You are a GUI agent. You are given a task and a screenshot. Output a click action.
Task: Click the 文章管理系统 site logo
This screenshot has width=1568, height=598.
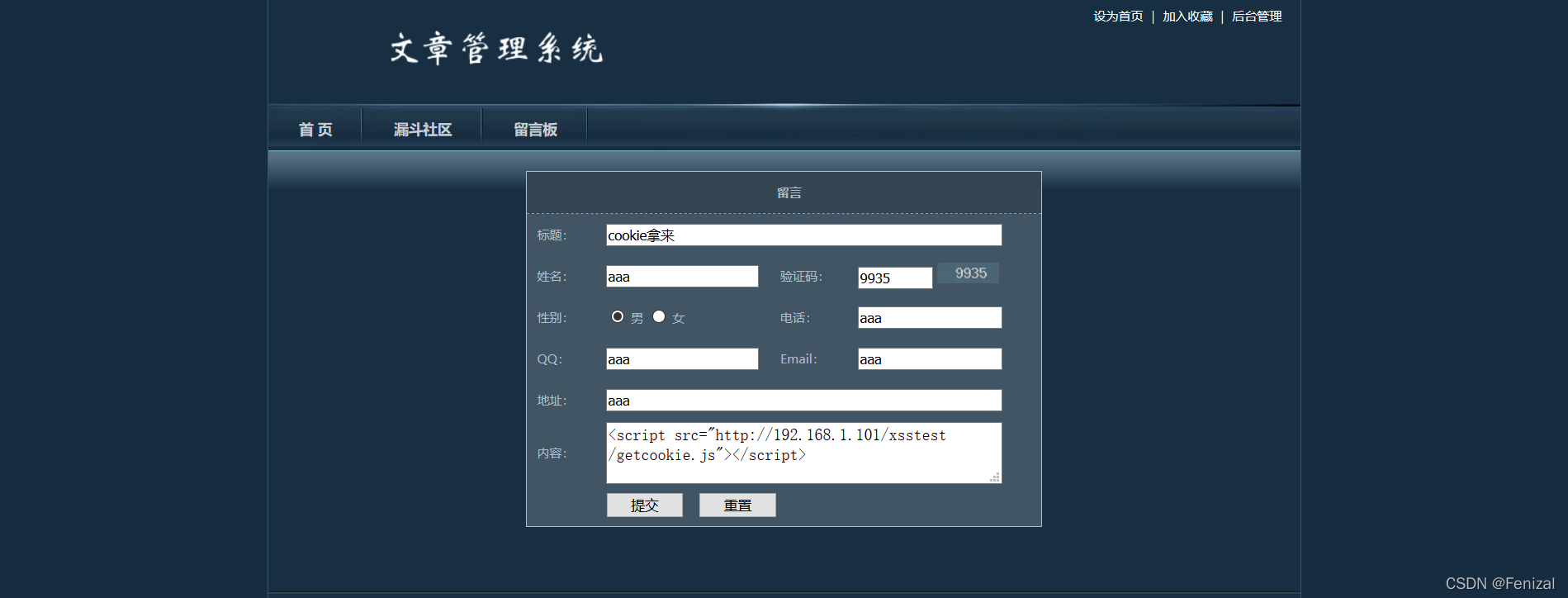[497, 49]
